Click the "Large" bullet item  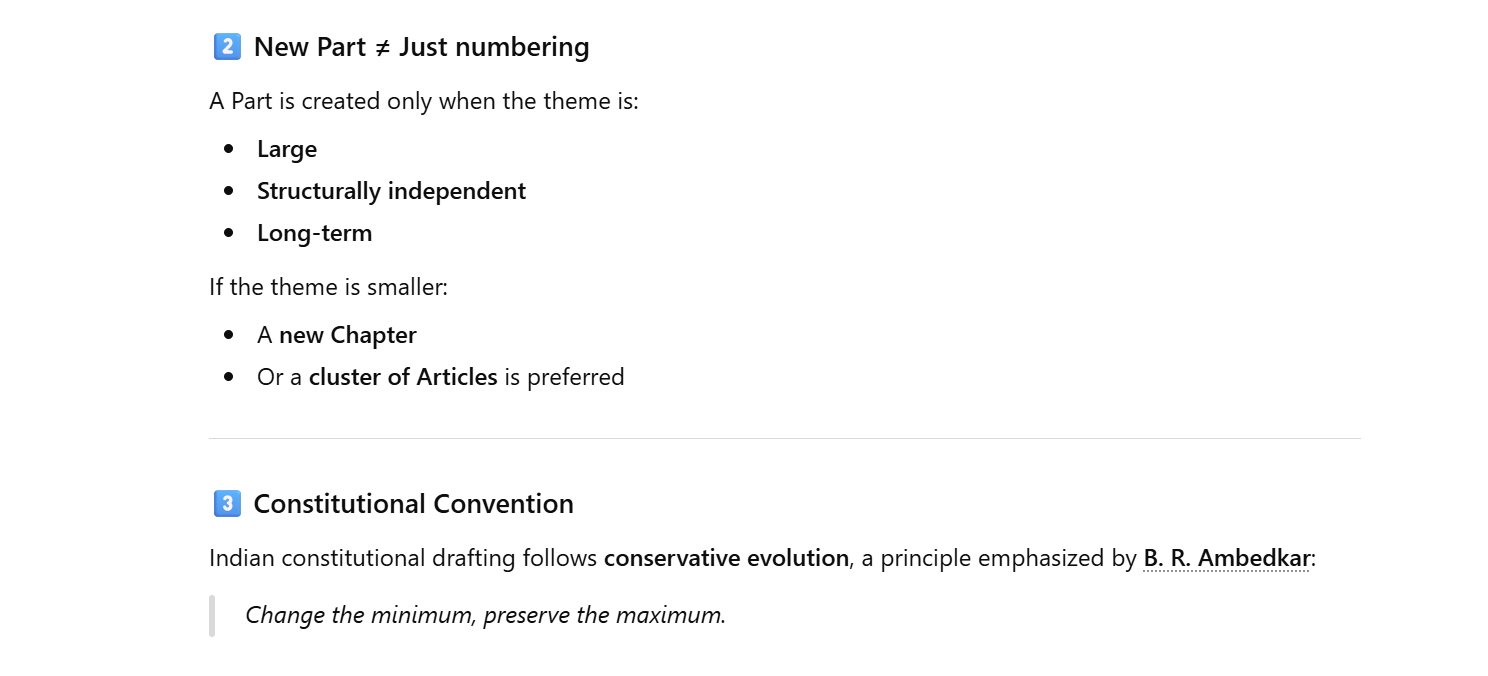point(287,149)
